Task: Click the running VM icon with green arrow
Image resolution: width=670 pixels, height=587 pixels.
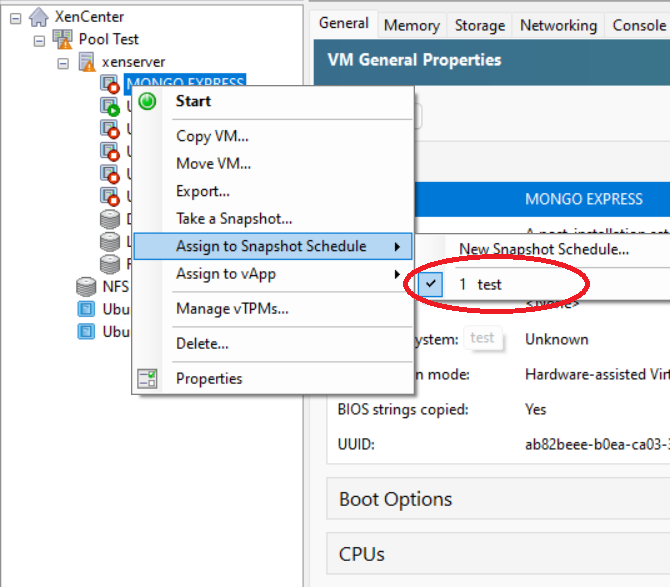Action: tap(109, 106)
